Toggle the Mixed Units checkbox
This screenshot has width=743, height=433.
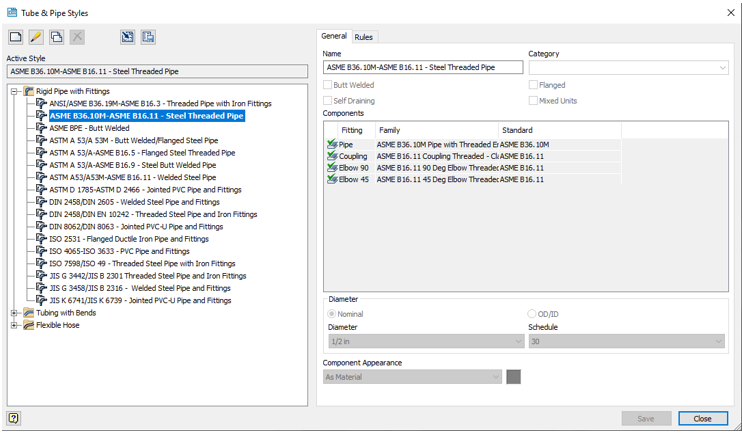click(x=533, y=100)
